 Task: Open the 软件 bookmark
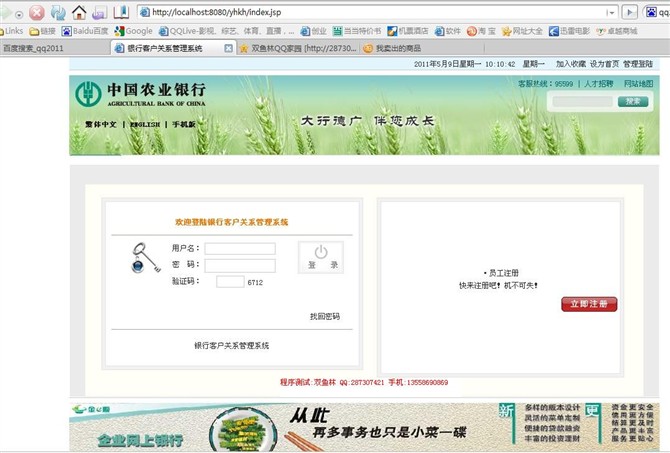(x=448, y=31)
